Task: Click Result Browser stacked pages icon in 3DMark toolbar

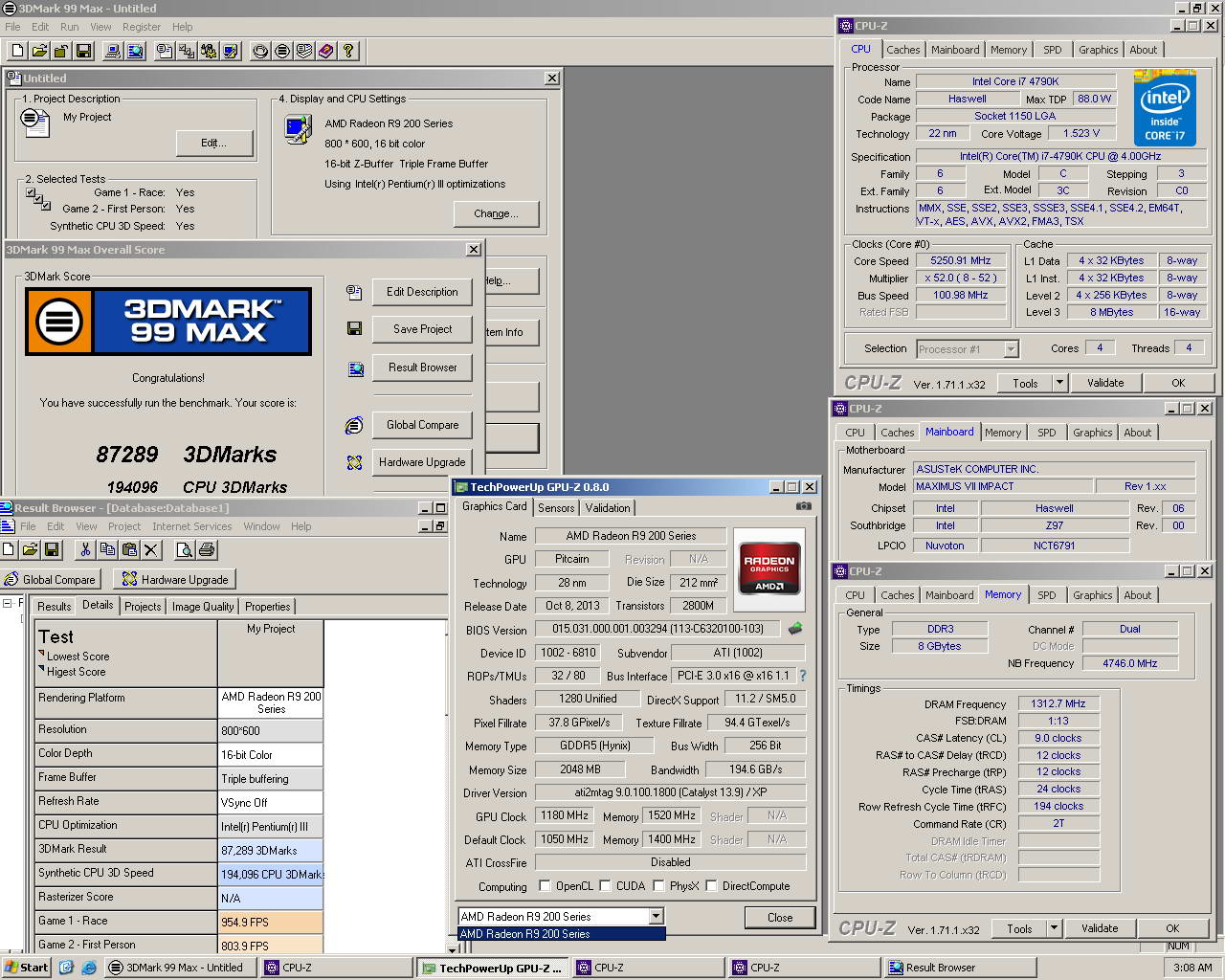Action: coord(304,51)
